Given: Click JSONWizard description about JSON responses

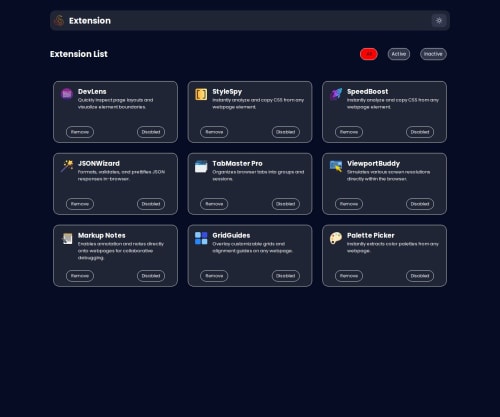Looking at the screenshot, I should pyautogui.click(x=121, y=175).
